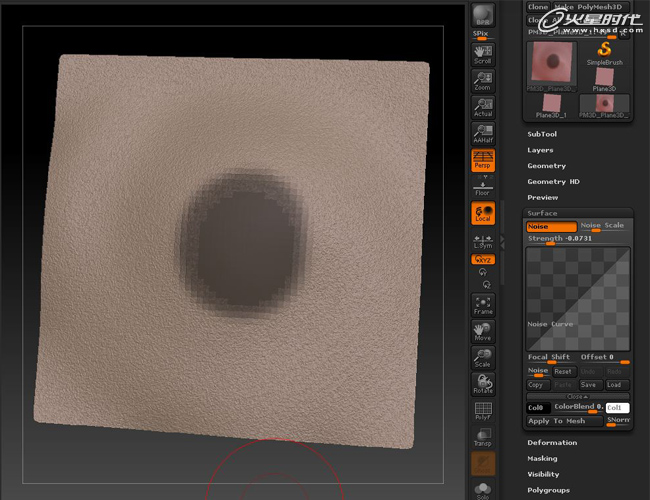Expand the Deformation section
The image size is (650, 500).
(x=552, y=443)
